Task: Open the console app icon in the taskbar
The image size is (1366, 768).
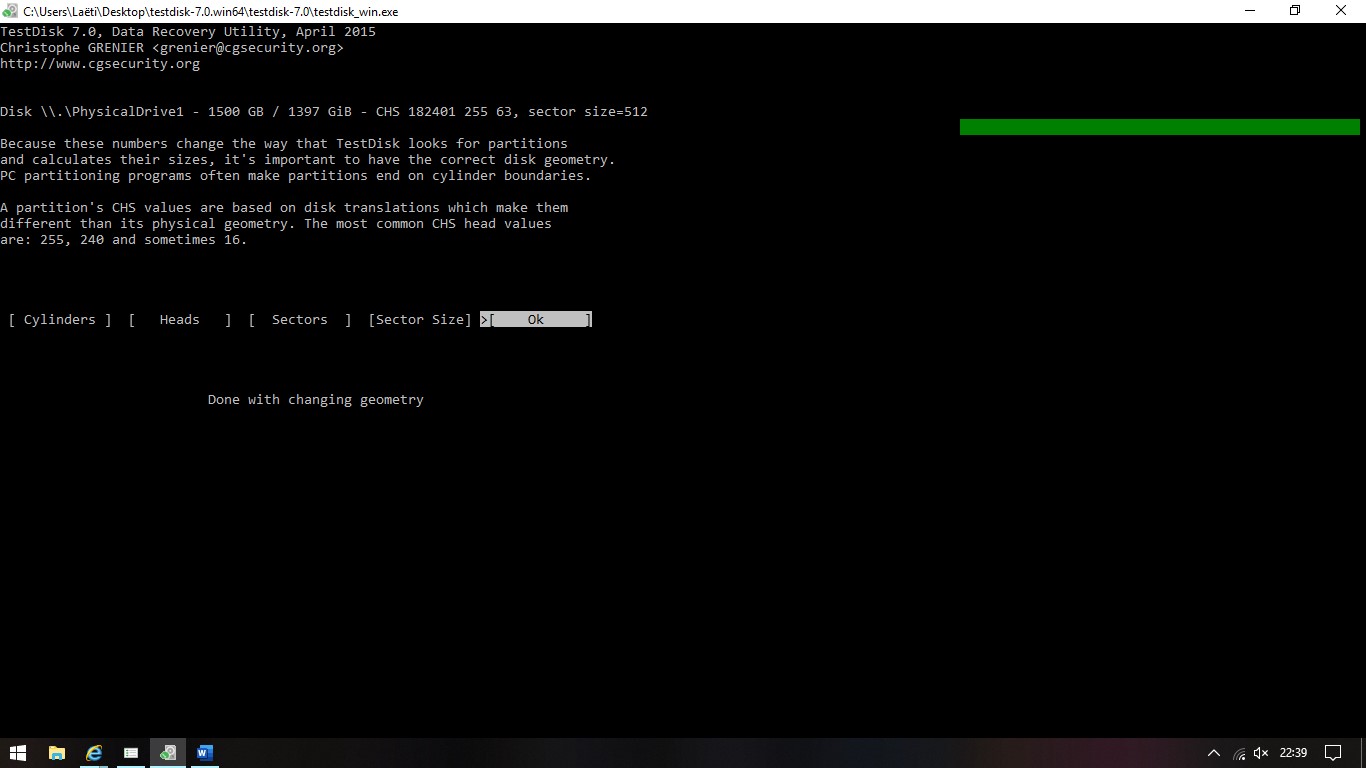Action: (x=131, y=753)
